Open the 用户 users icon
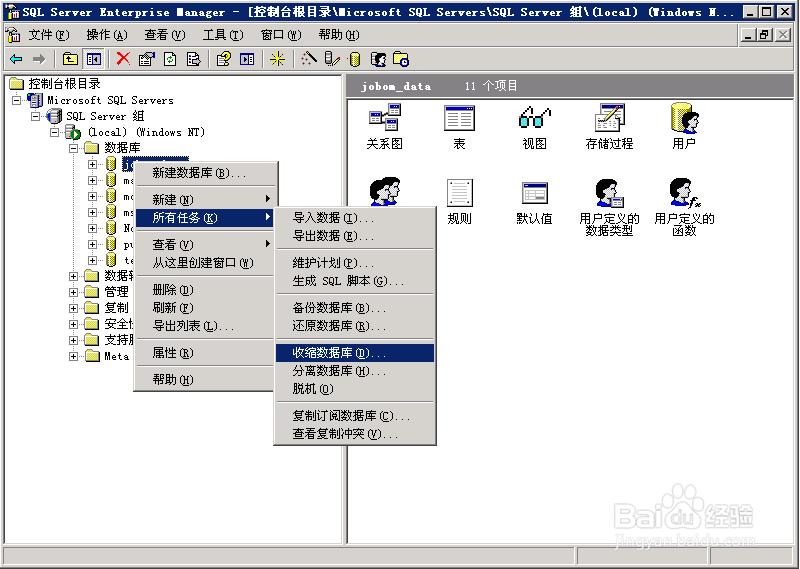Viewport: 800px width, 569px height. [684, 127]
